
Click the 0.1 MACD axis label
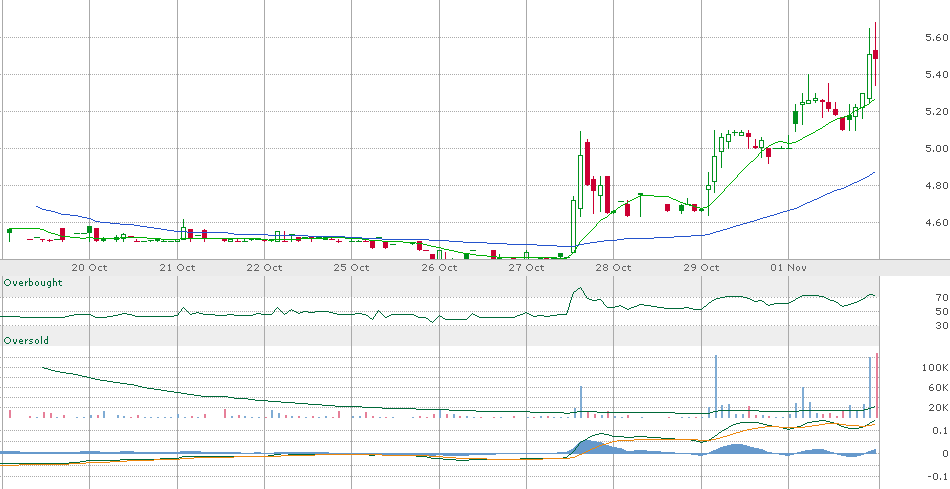[940, 431]
